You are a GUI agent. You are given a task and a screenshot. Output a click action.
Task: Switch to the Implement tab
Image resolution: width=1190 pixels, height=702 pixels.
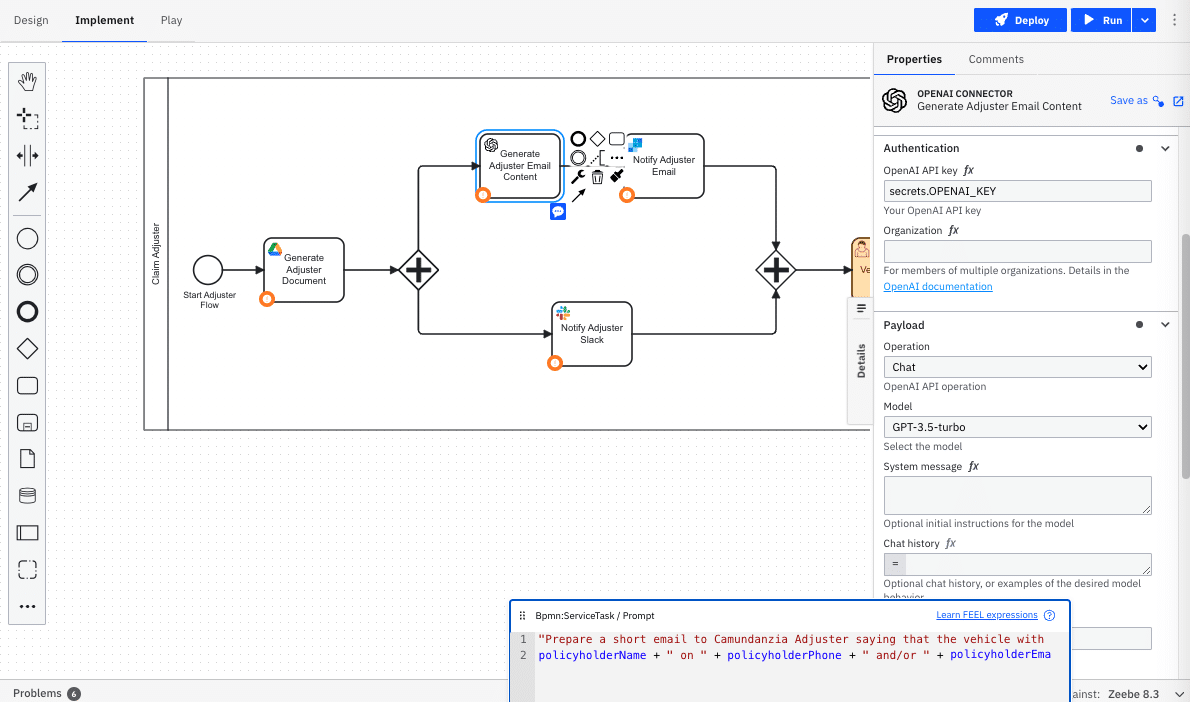pos(105,20)
